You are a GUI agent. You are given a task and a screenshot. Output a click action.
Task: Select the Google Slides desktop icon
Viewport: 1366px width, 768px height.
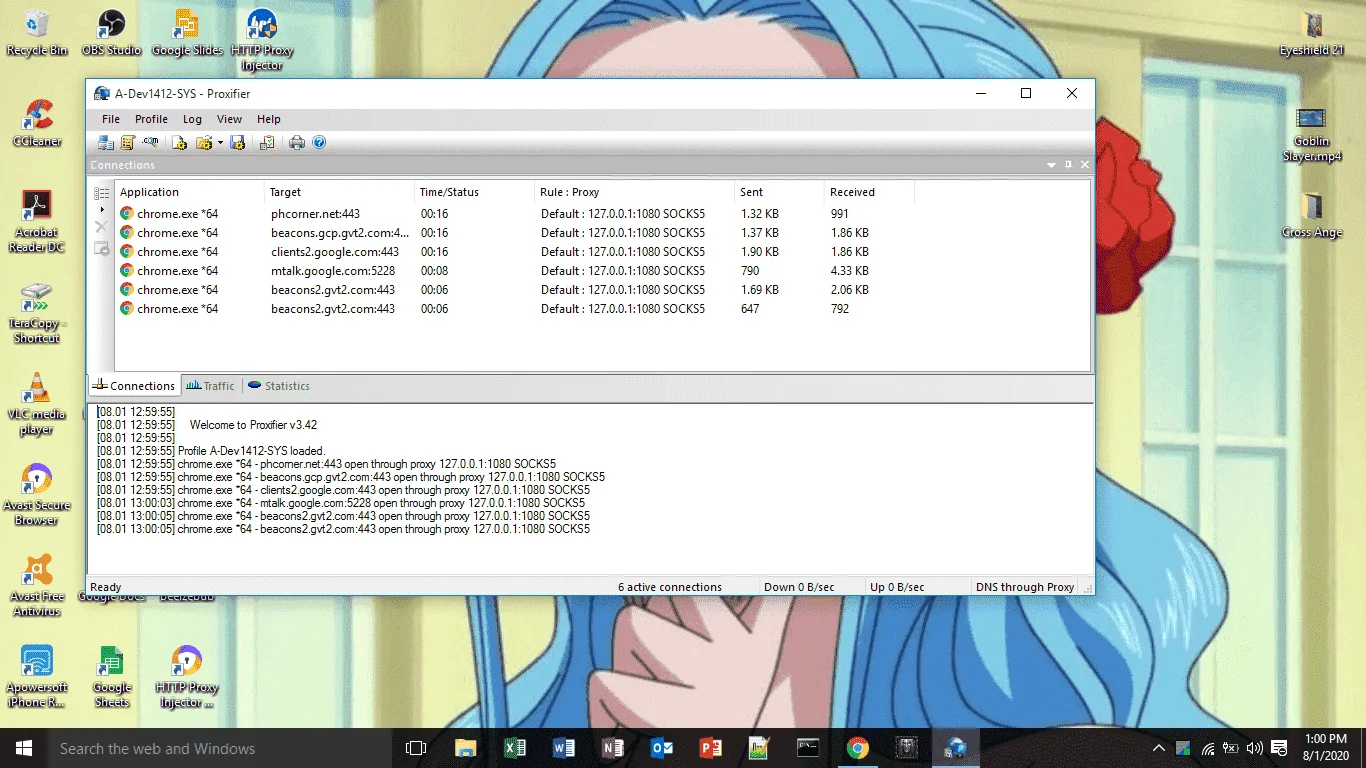click(187, 33)
